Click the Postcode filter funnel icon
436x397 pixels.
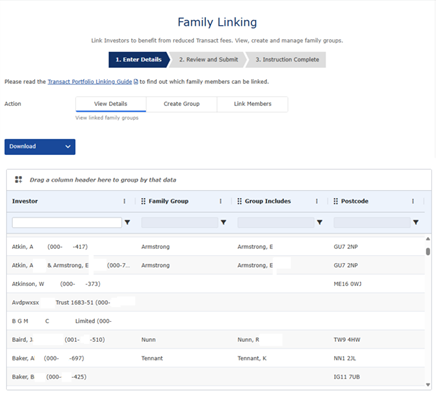(x=416, y=222)
